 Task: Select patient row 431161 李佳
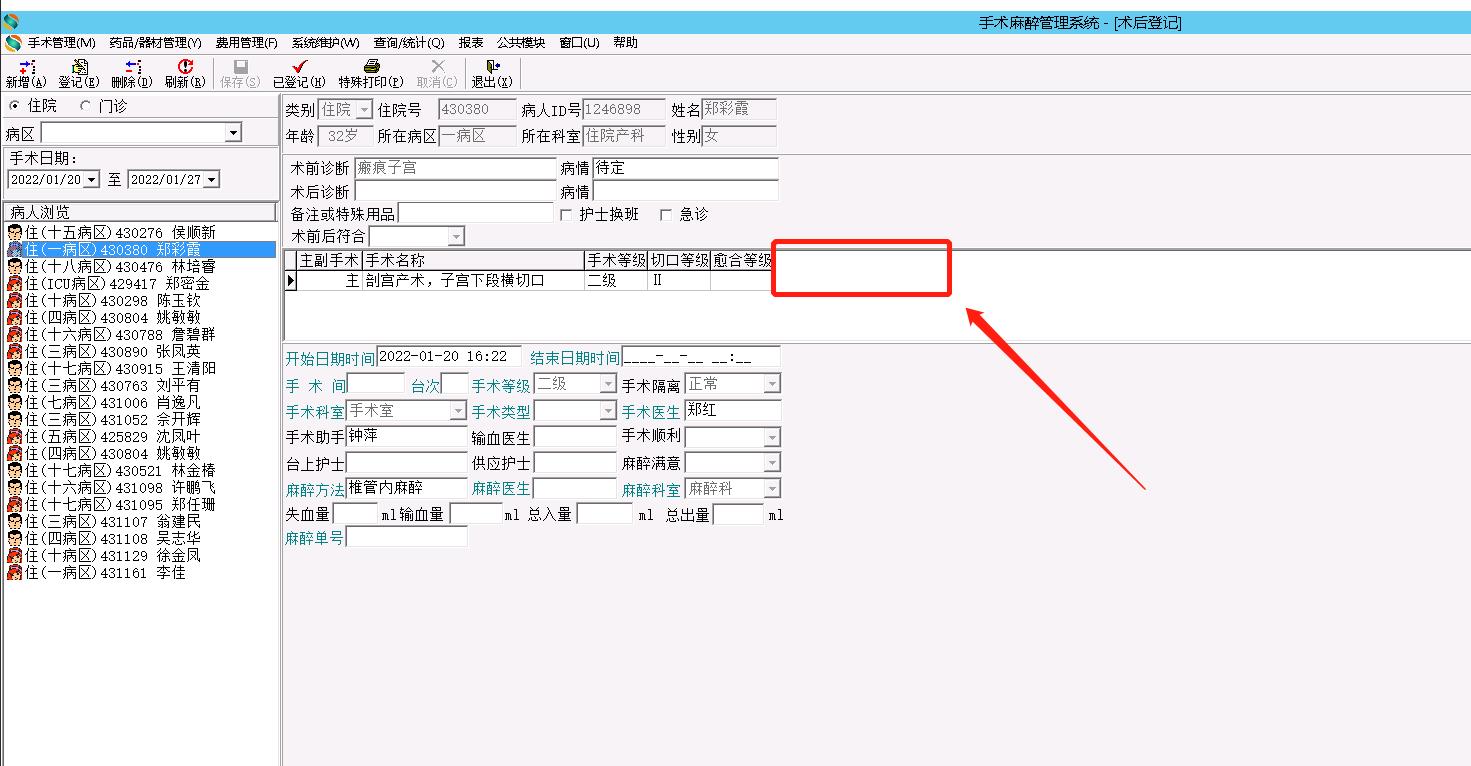[x=140, y=573]
